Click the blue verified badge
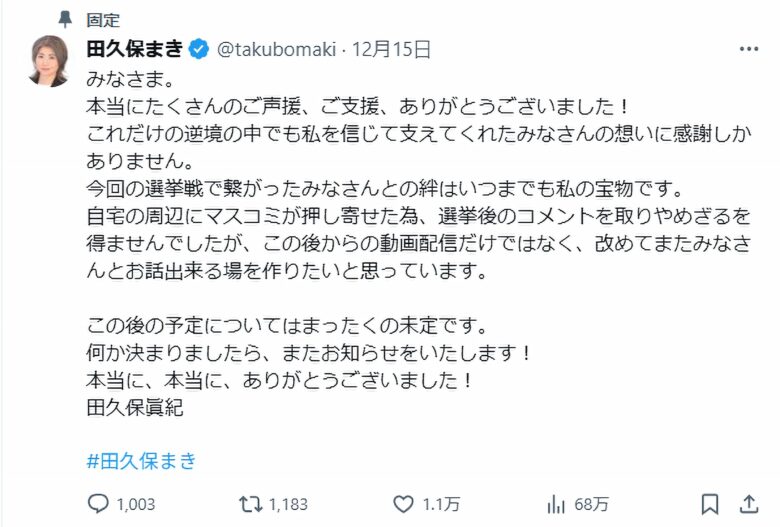780x527 pixels. pyautogui.click(x=199, y=48)
